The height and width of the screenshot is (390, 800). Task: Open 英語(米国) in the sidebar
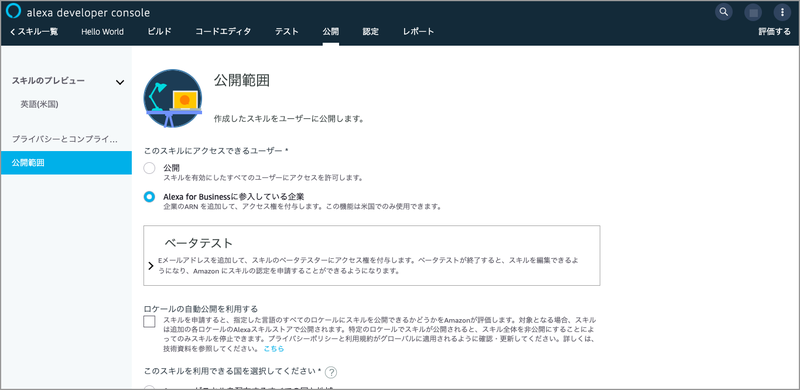[x=40, y=104]
